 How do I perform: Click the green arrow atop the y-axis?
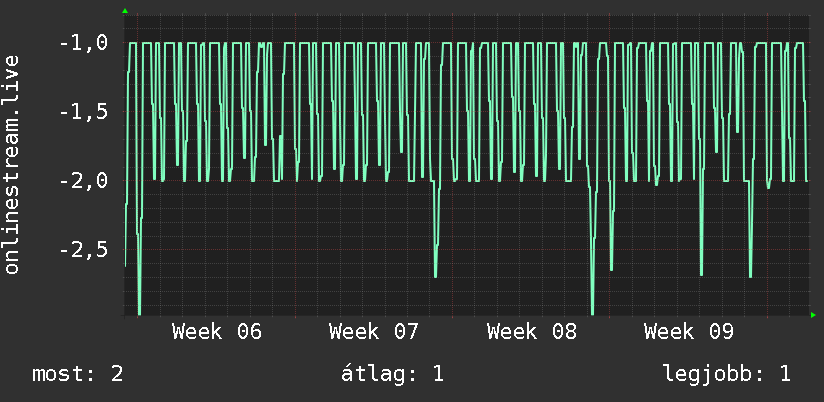tap(125, 11)
